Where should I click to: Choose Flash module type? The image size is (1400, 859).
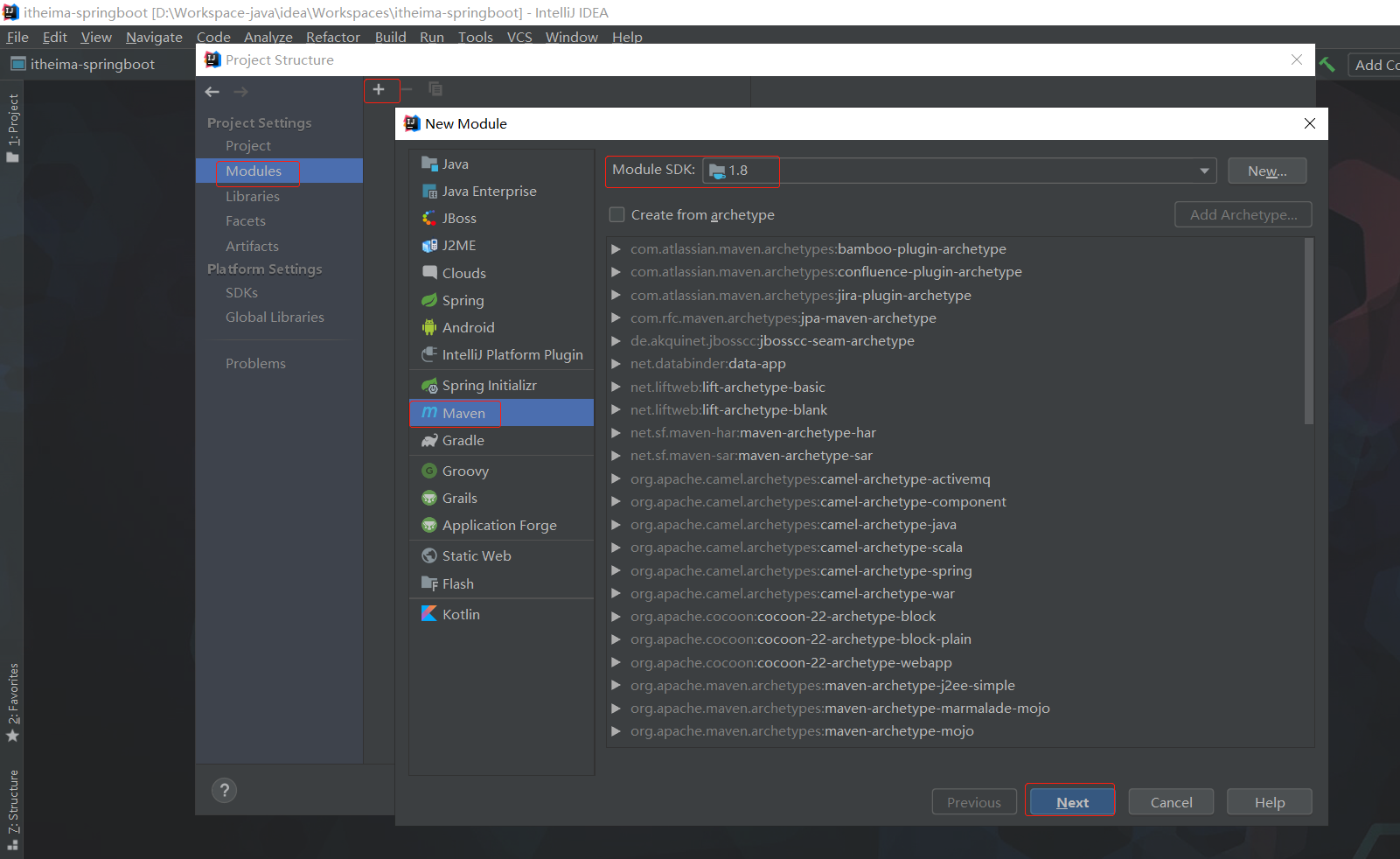[501, 583]
